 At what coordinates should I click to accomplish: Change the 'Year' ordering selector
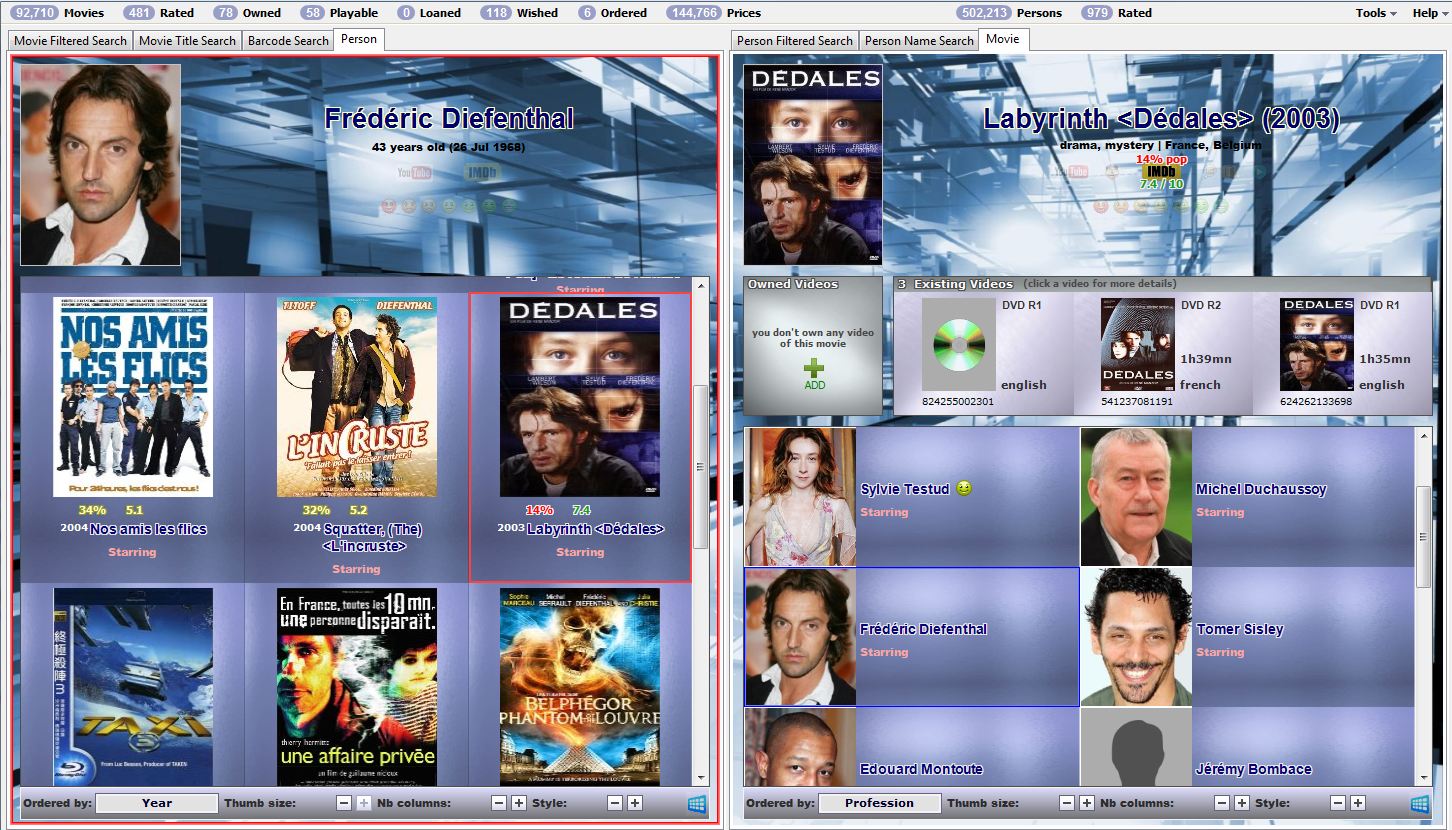click(x=157, y=803)
